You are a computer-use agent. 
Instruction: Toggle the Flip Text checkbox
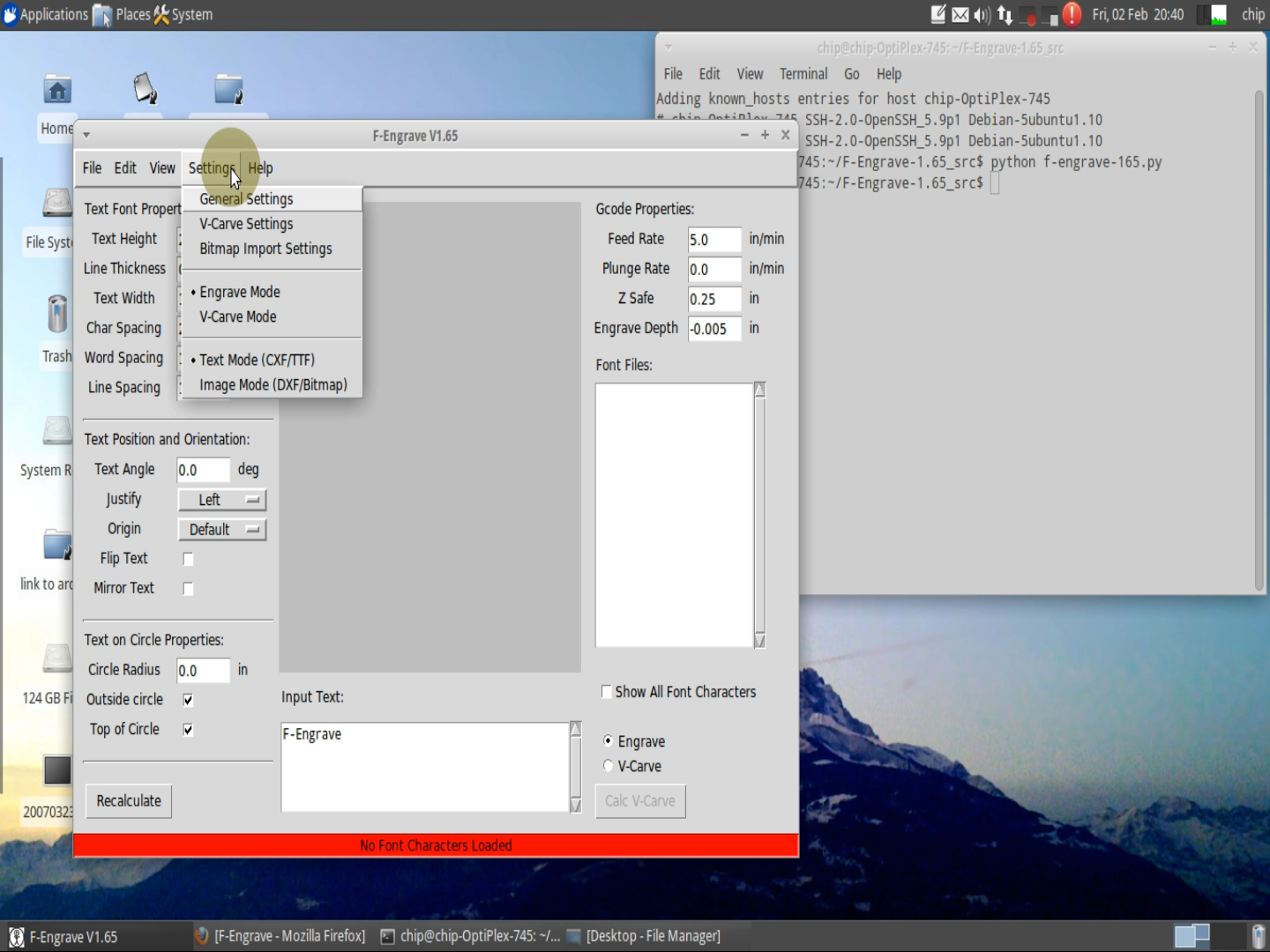tap(188, 558)
